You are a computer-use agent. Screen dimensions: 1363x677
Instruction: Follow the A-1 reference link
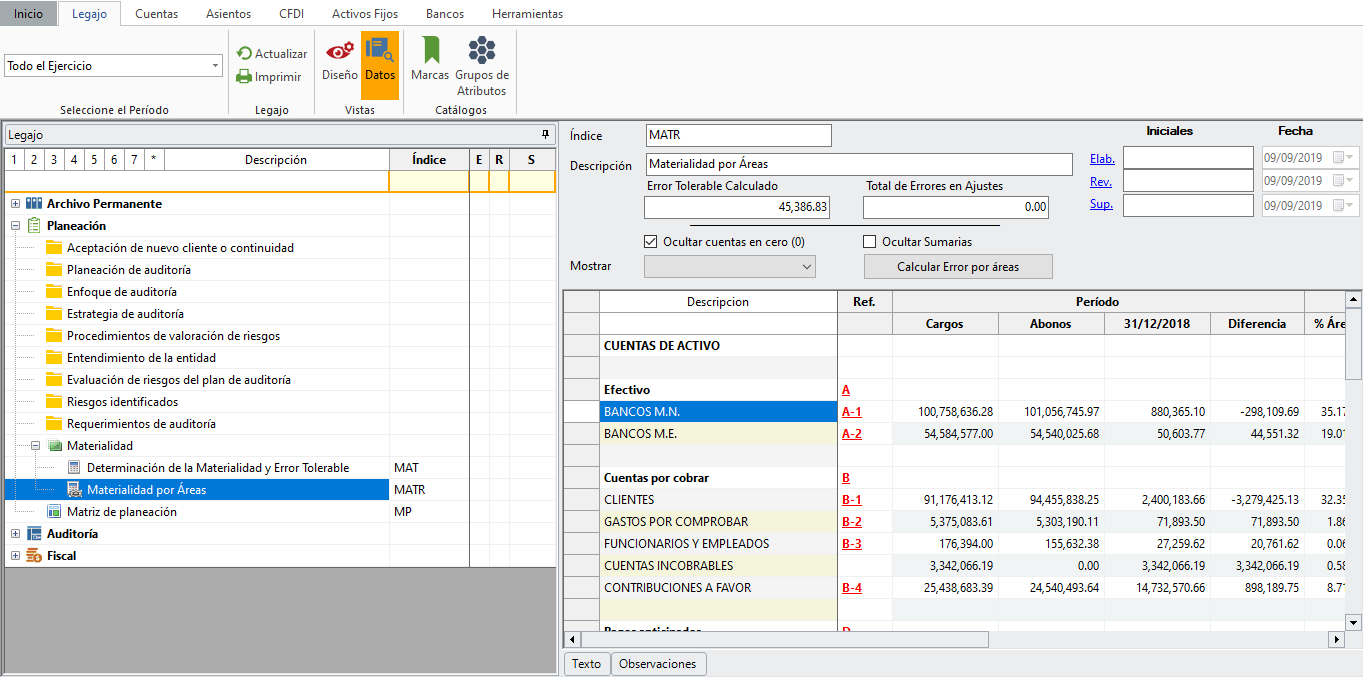pos(851,412)
